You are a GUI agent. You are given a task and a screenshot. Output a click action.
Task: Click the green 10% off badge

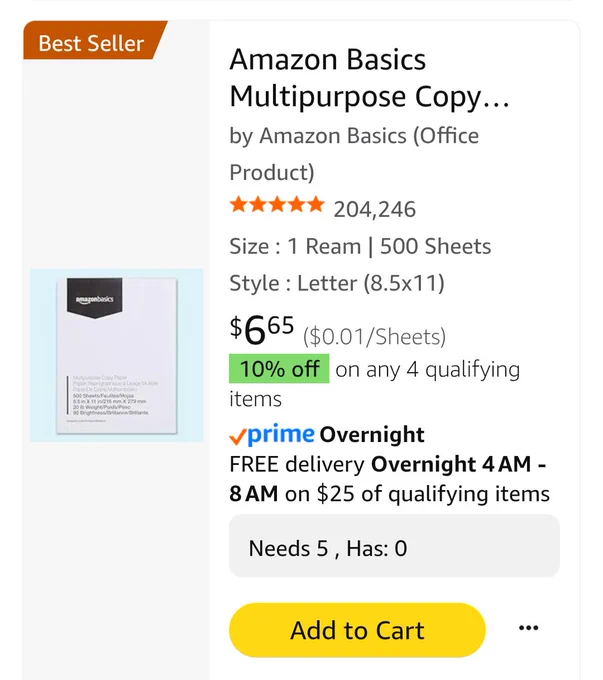tap(279, 369)
